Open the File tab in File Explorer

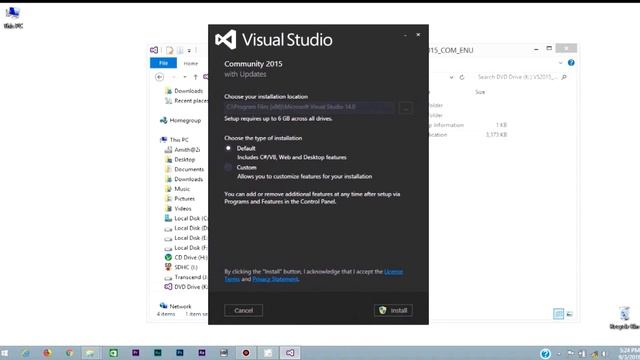(163, 63)
